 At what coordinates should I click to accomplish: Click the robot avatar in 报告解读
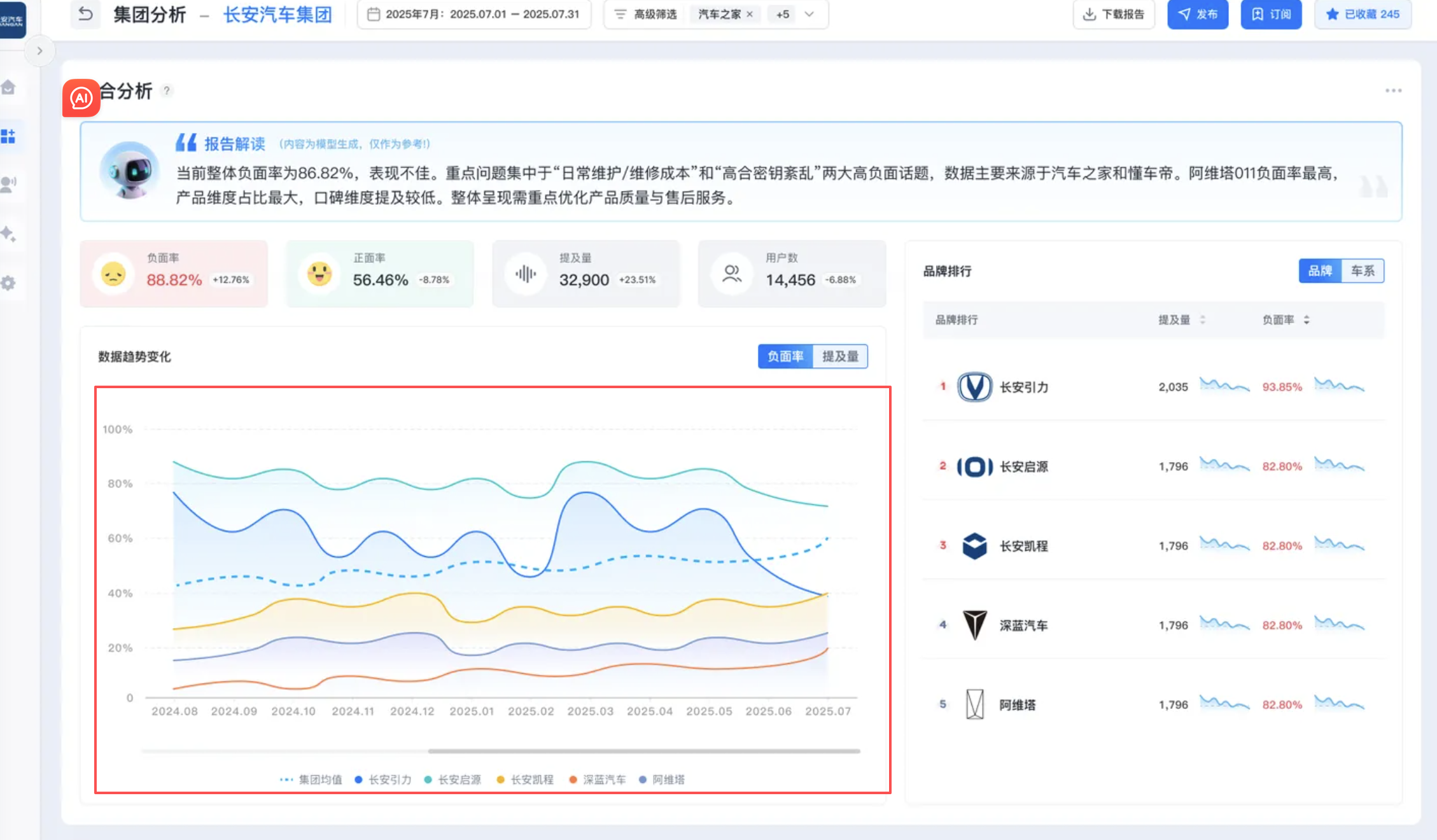130,170
